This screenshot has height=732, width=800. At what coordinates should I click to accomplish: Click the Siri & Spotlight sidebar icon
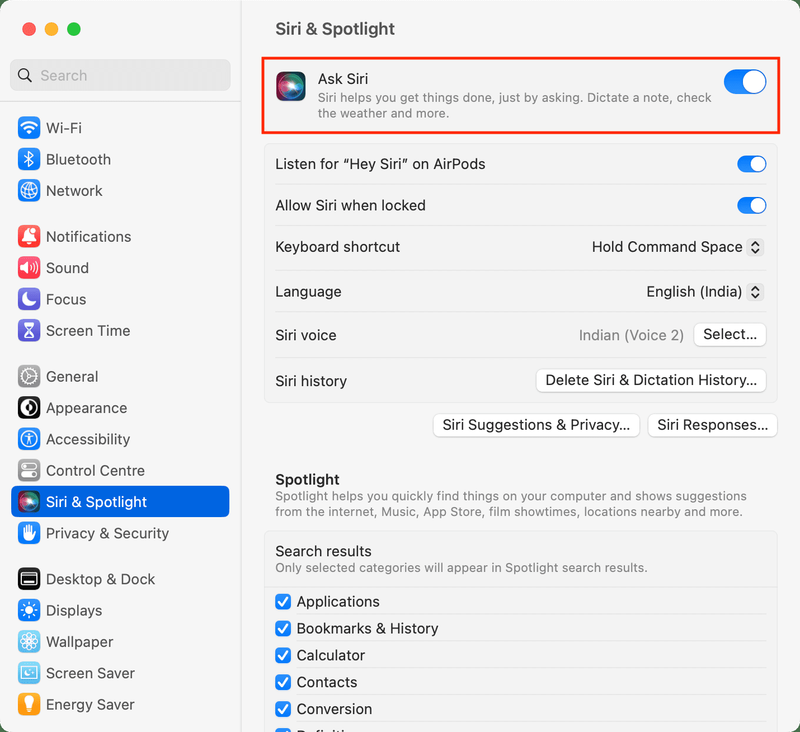pyautogui.click(x=29, y=502)
